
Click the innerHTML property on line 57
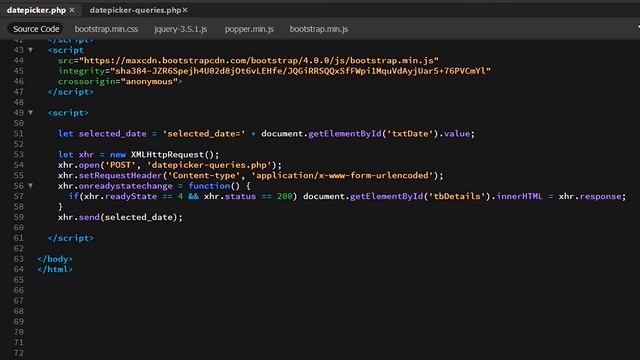520,196
